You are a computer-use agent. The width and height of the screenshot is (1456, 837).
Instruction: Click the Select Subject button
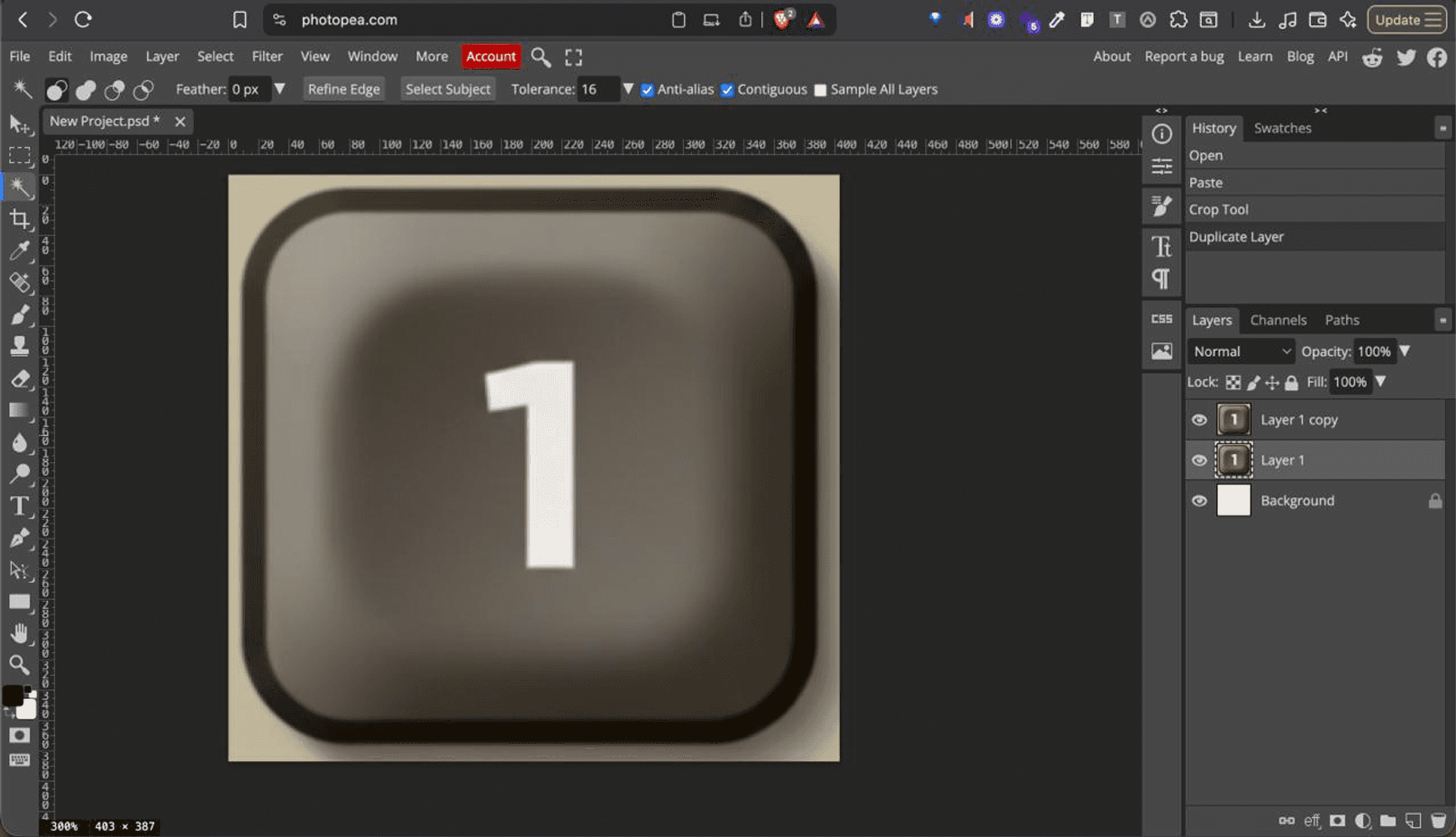pos(447,89)
